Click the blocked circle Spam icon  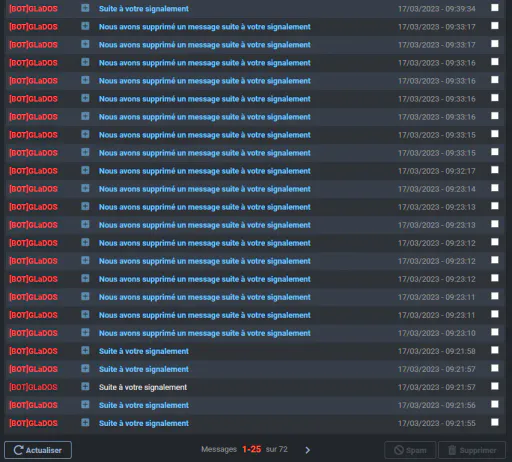click(x=399, y=450)
